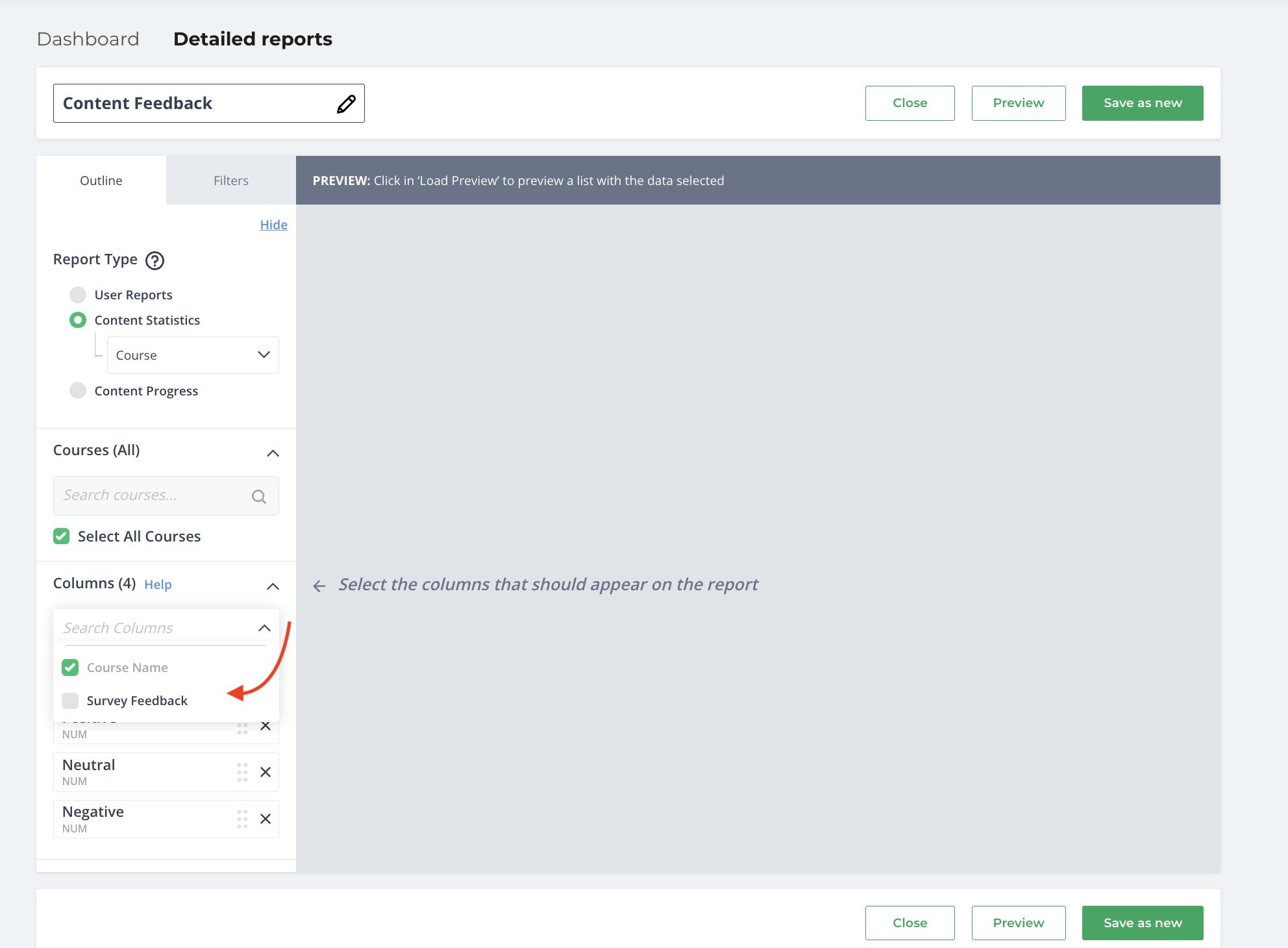Check the Survey Feedback column checkbox
Image resolution: width=1288 pixels, height=948 pixels.
pyautogui.click(x=70, y=701)
